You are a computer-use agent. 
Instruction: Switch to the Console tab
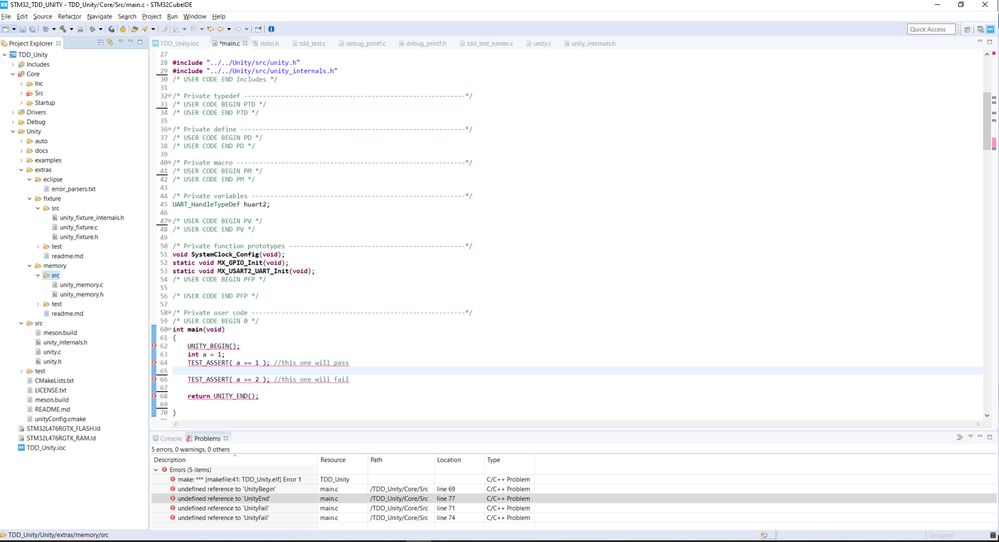170,438
